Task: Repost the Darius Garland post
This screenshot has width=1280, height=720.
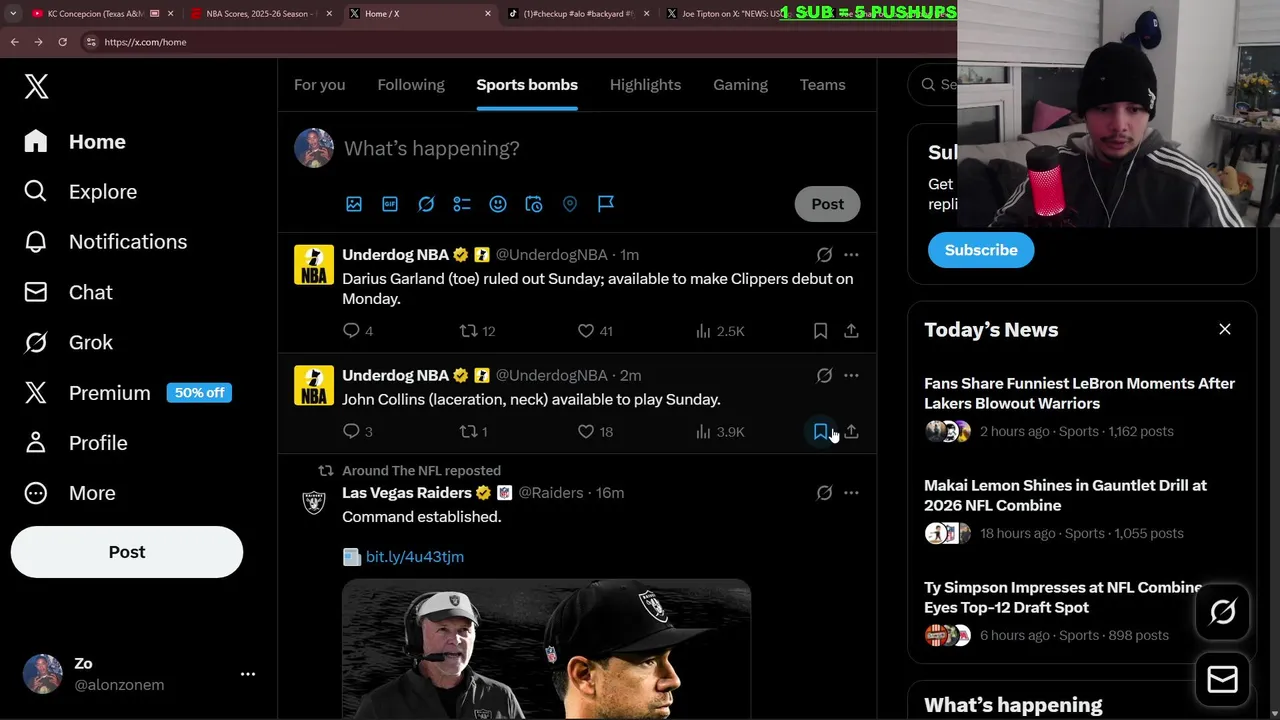Action: 468,331
